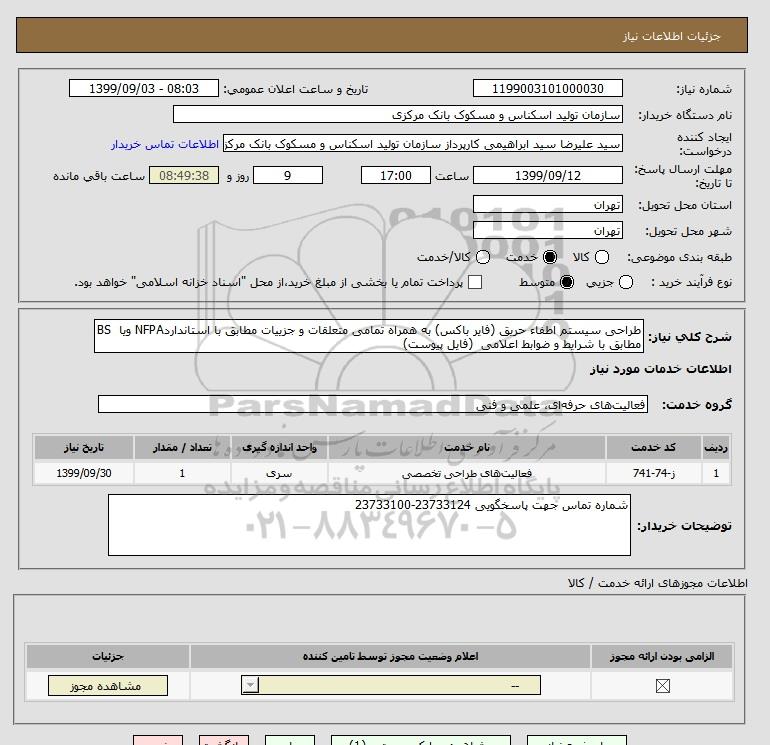770x745 pixels.
Task: Click the license status combo box field
Action: click(391, 685)
